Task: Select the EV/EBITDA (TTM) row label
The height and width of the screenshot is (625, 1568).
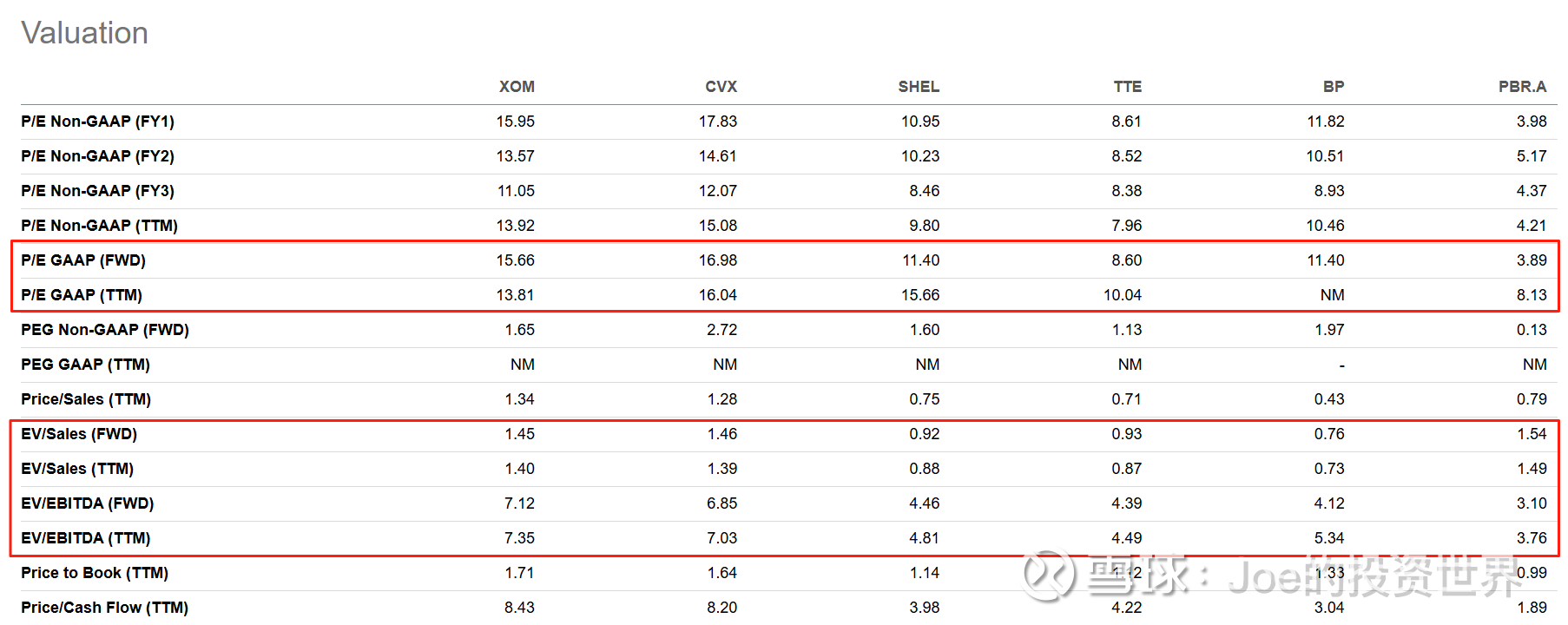Action: point(85,538)
